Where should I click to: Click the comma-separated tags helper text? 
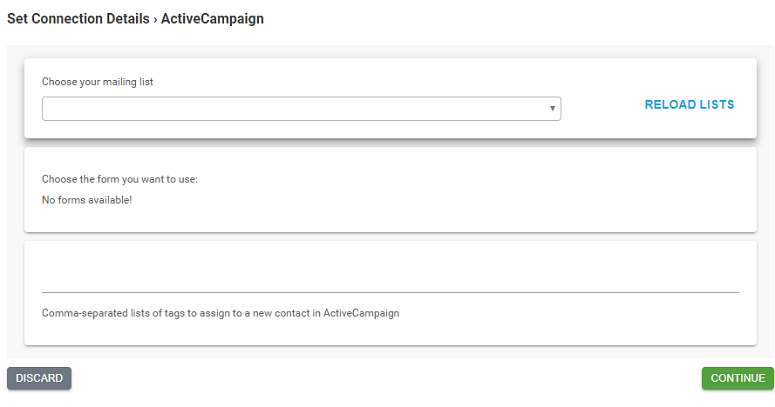point(220,313)
